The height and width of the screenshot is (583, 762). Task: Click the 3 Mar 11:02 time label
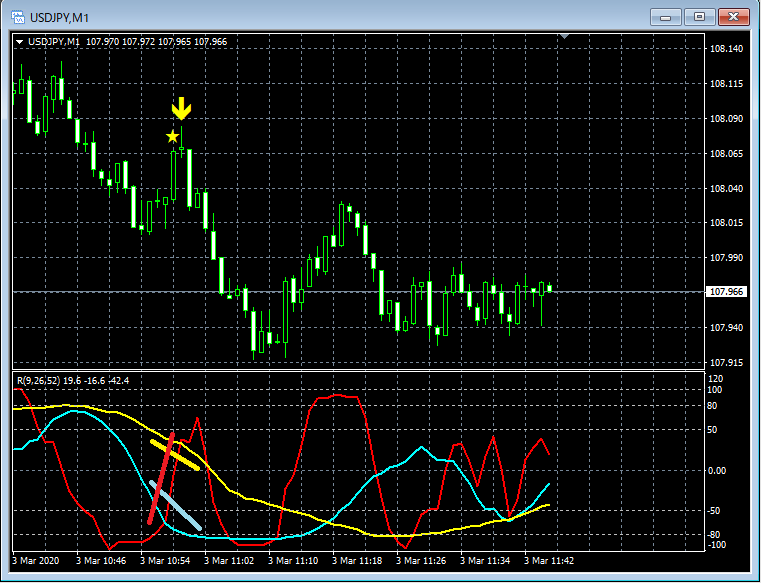(x=229, y=561)
